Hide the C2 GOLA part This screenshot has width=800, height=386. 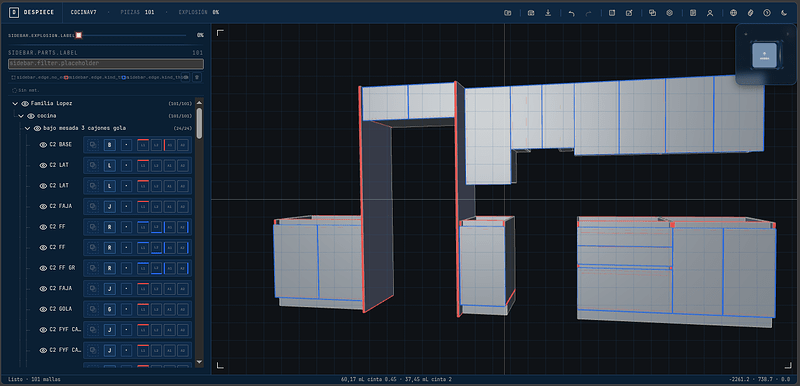(x=43, y=310)
